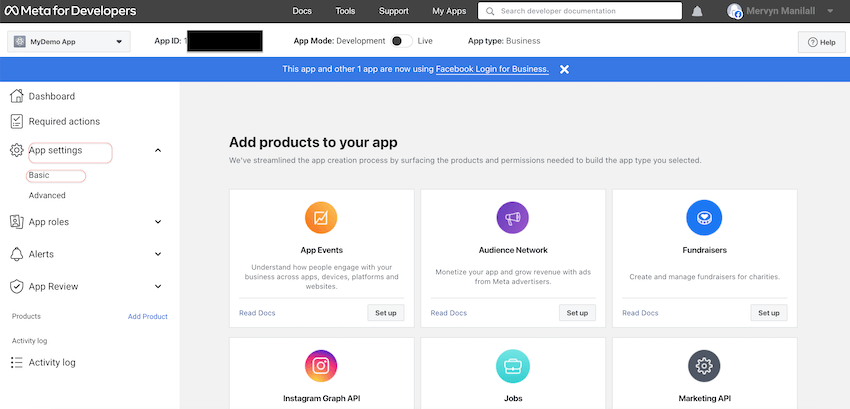The width and height of the screenshot is (850, 409).
Task: Open Facebook Login for Business link
Action: click(x=492, y=69)
